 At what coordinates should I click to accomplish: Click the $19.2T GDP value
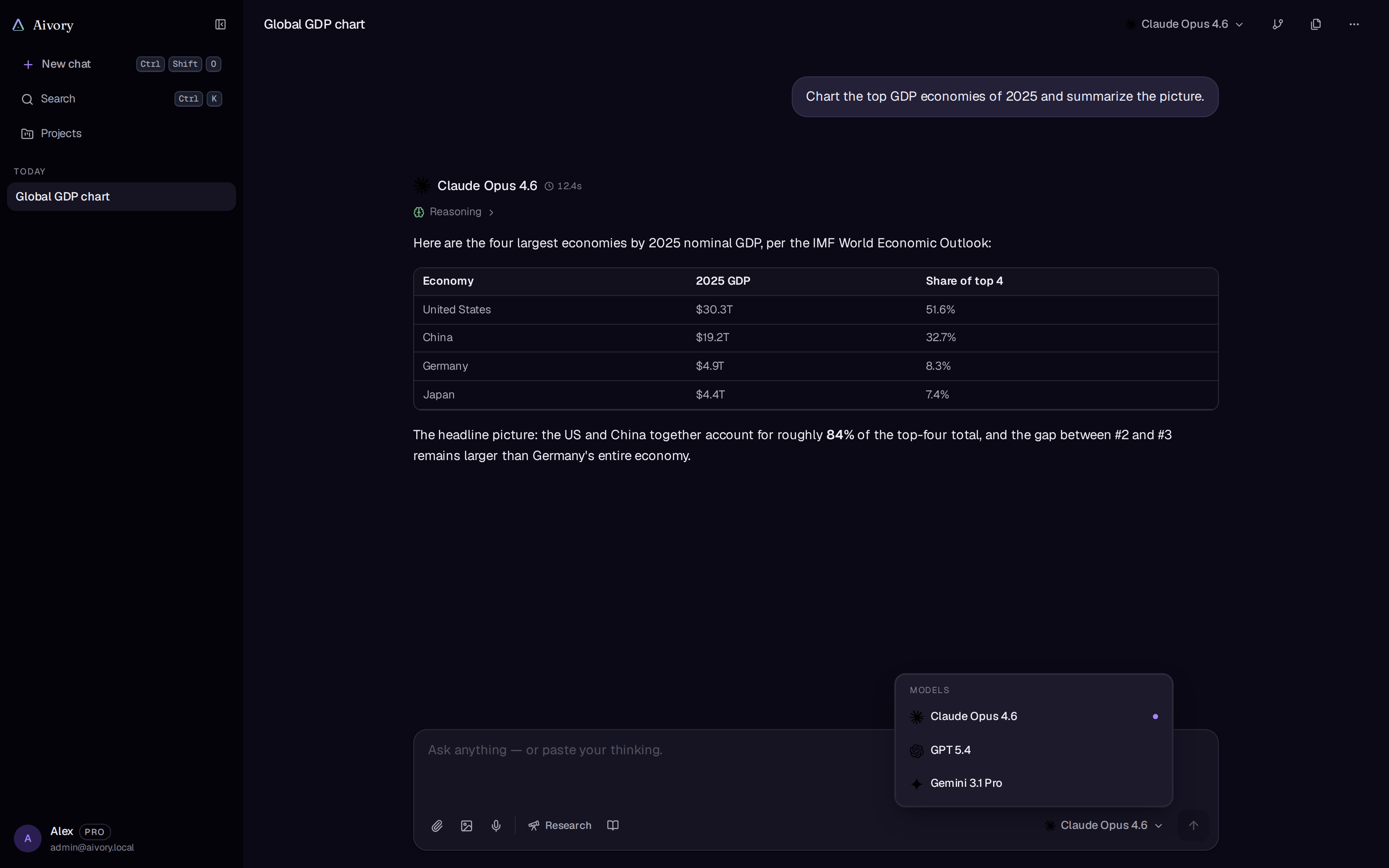click(x=712, y=338)
